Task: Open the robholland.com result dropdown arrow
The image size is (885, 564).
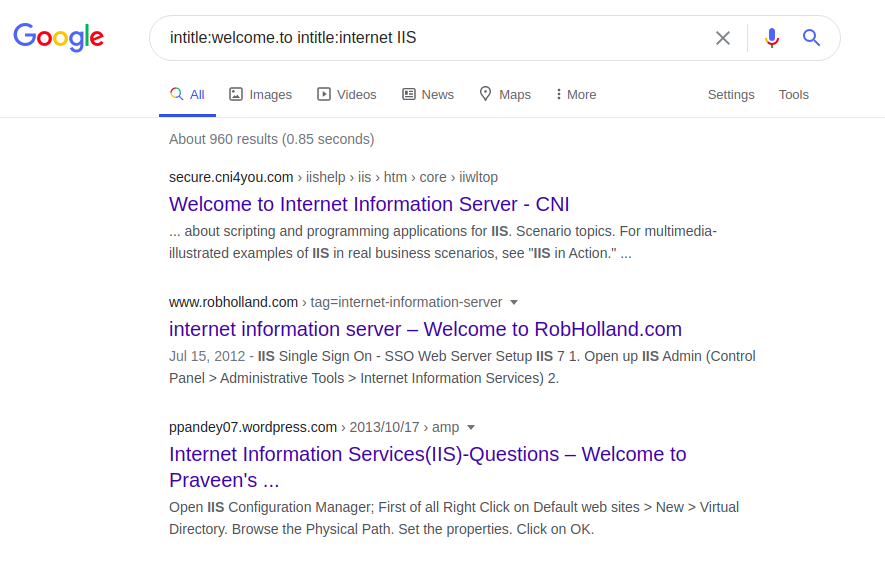Action: coord(514,302)
